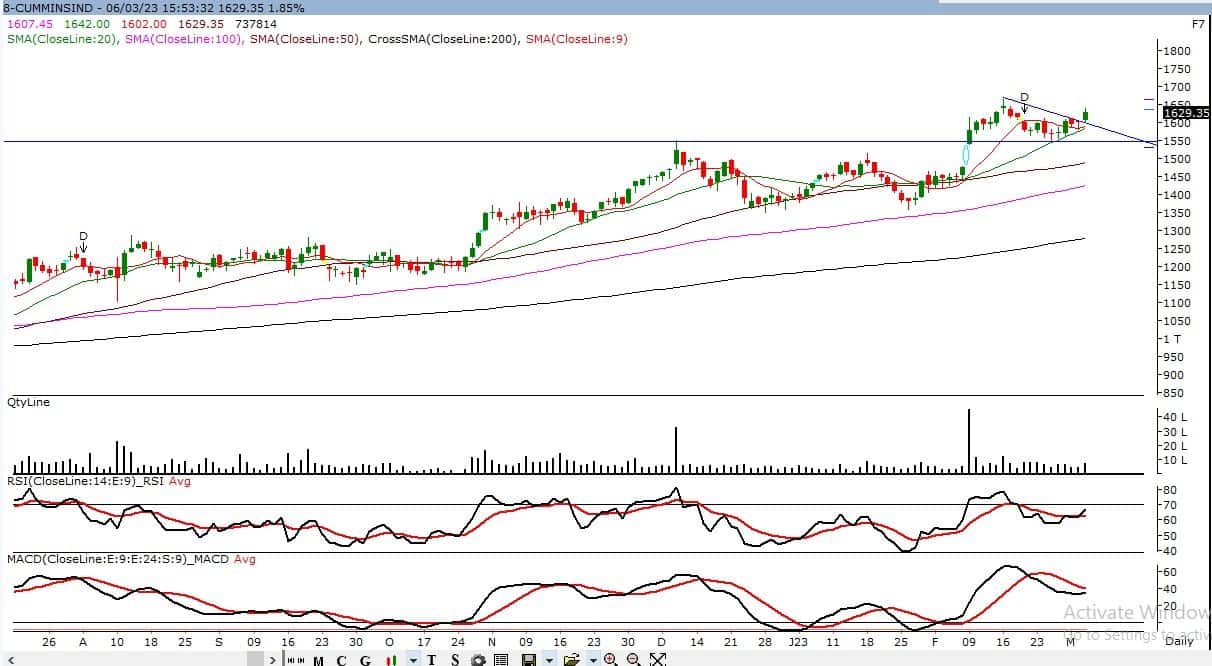Click the fit-to-screen crossed arrows icon
Image resolution: width=1212 pixels, height=666 pixels.
click(x=657, y=659)
